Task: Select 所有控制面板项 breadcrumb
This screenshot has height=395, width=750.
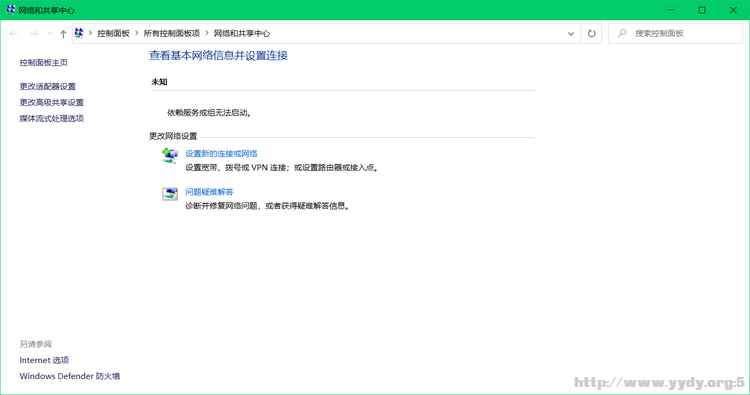Action: coord(172,33)
